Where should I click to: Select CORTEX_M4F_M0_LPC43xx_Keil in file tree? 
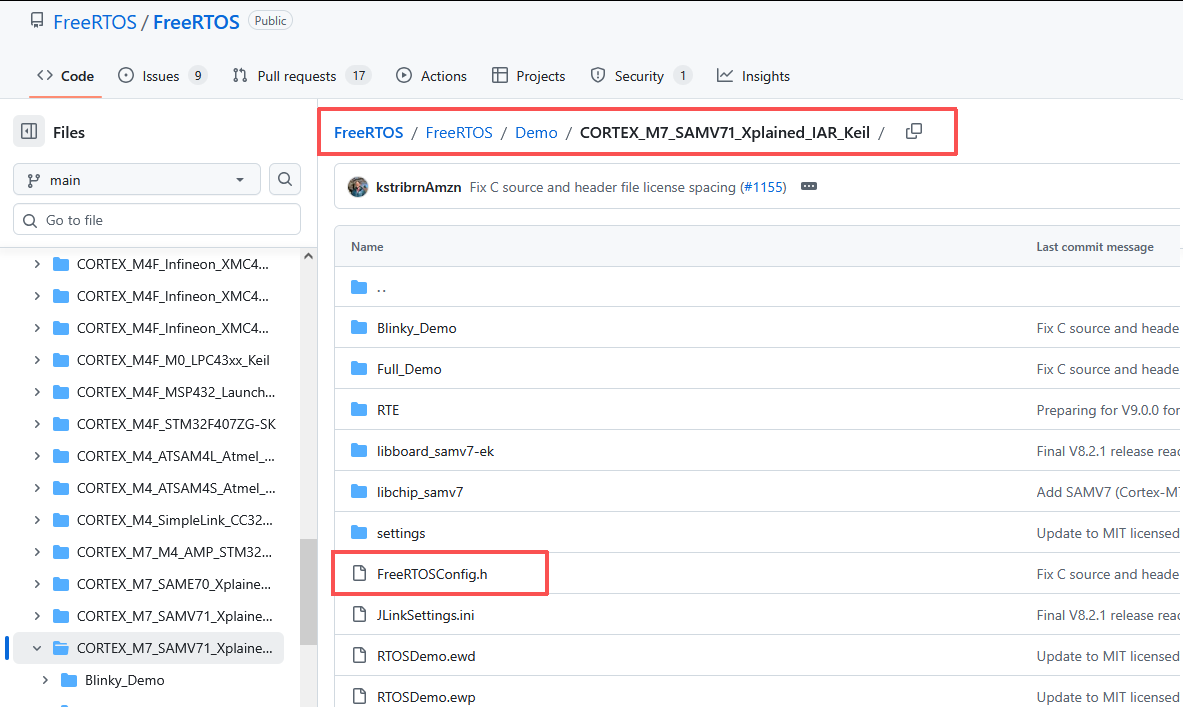(x=173, y=360)
